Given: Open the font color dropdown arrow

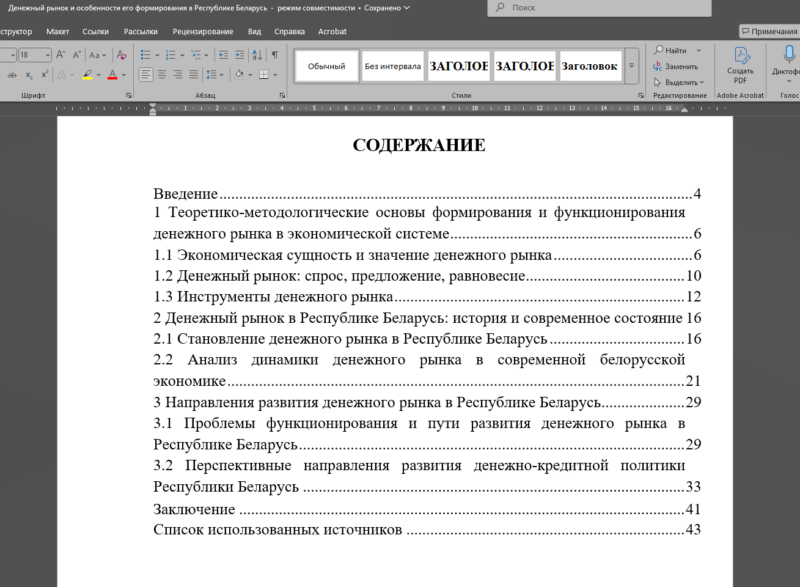Looking at the screenshot, I should click(x=123, y=75).
